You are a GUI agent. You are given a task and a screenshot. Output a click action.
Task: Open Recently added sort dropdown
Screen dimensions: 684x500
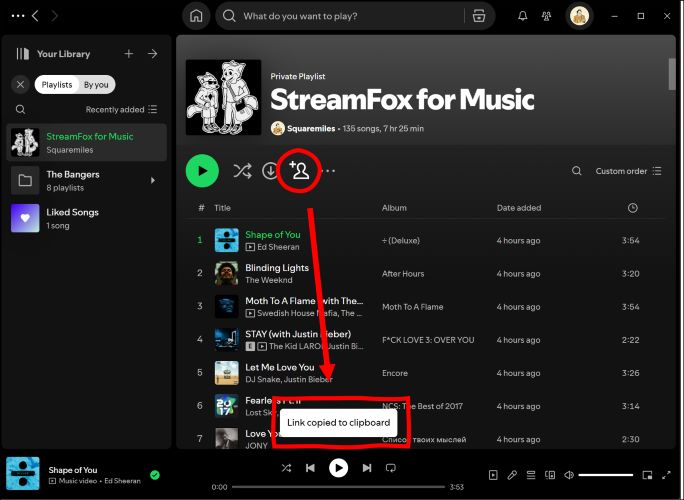tap(121, 110)
